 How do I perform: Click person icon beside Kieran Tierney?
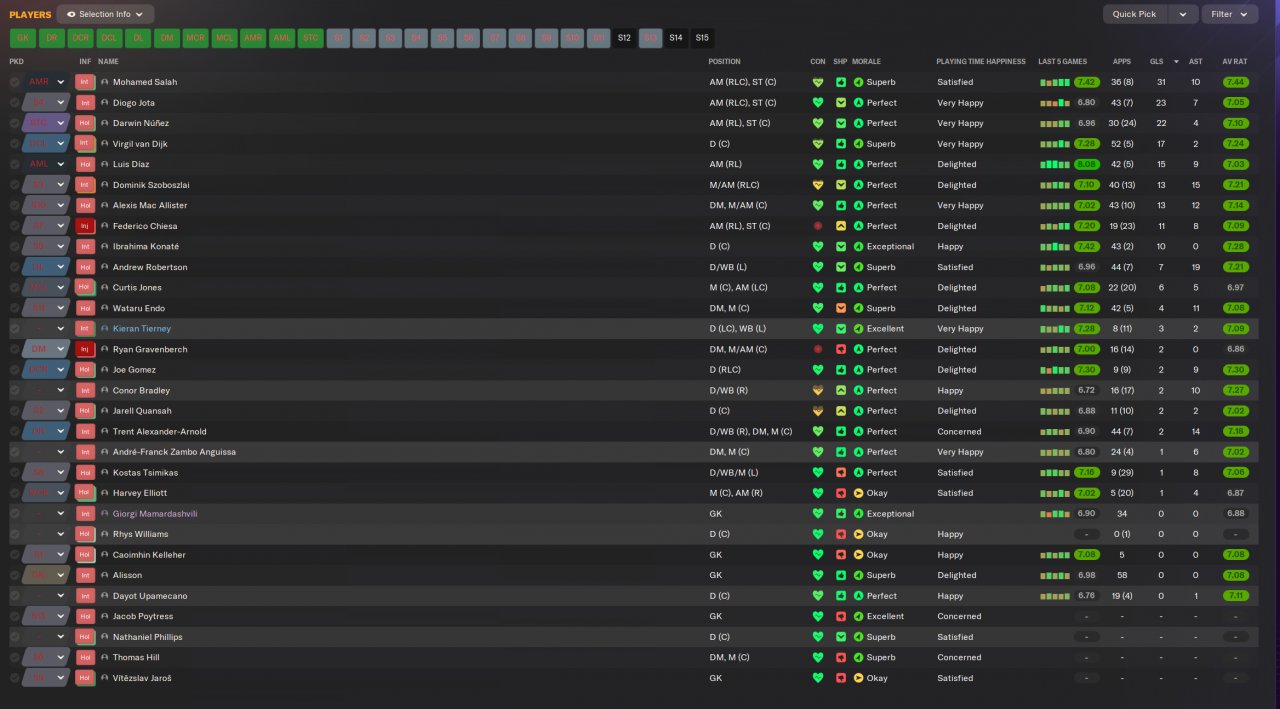point(105,329)
